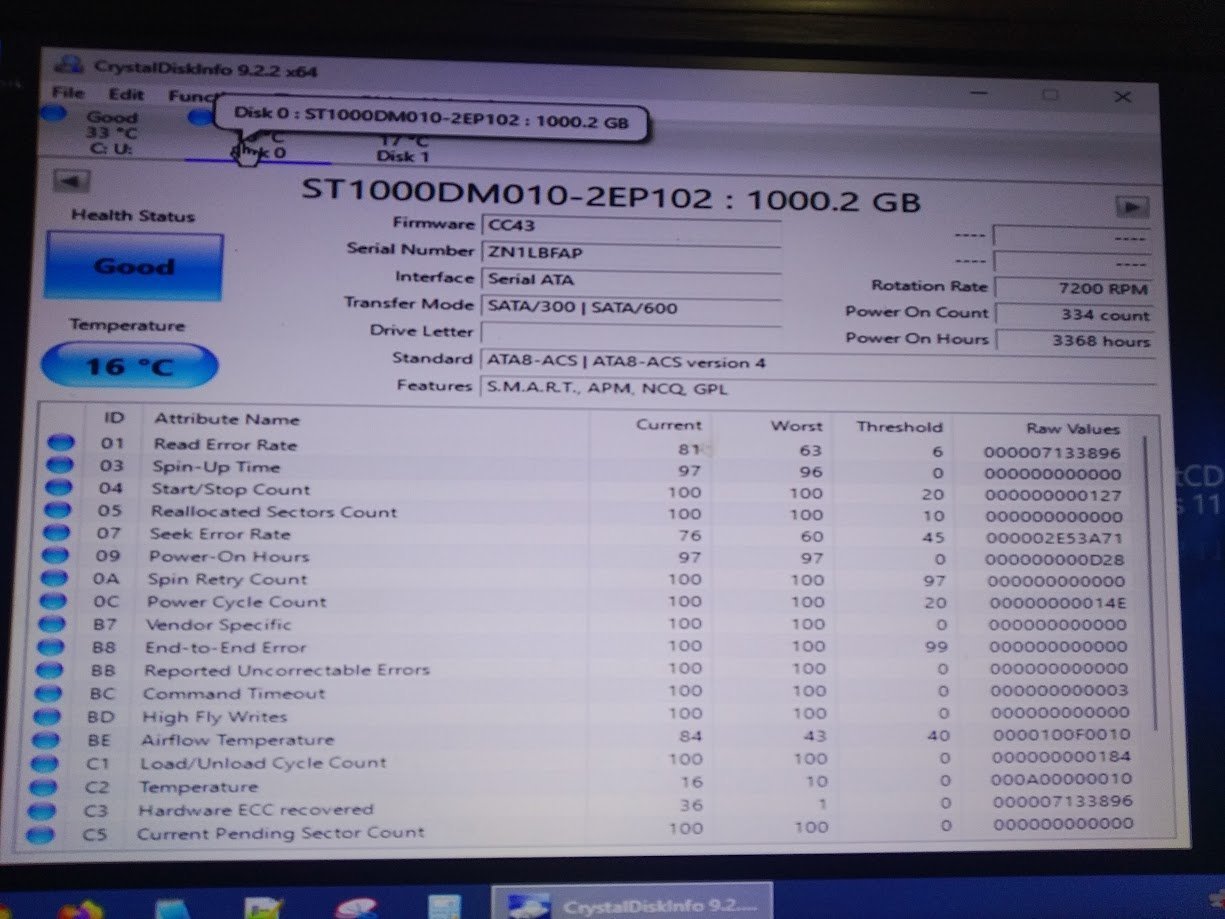1225x919 pixels.
Task: Click status orb for Reallocated Sectors Count
Action: point(60,510)
